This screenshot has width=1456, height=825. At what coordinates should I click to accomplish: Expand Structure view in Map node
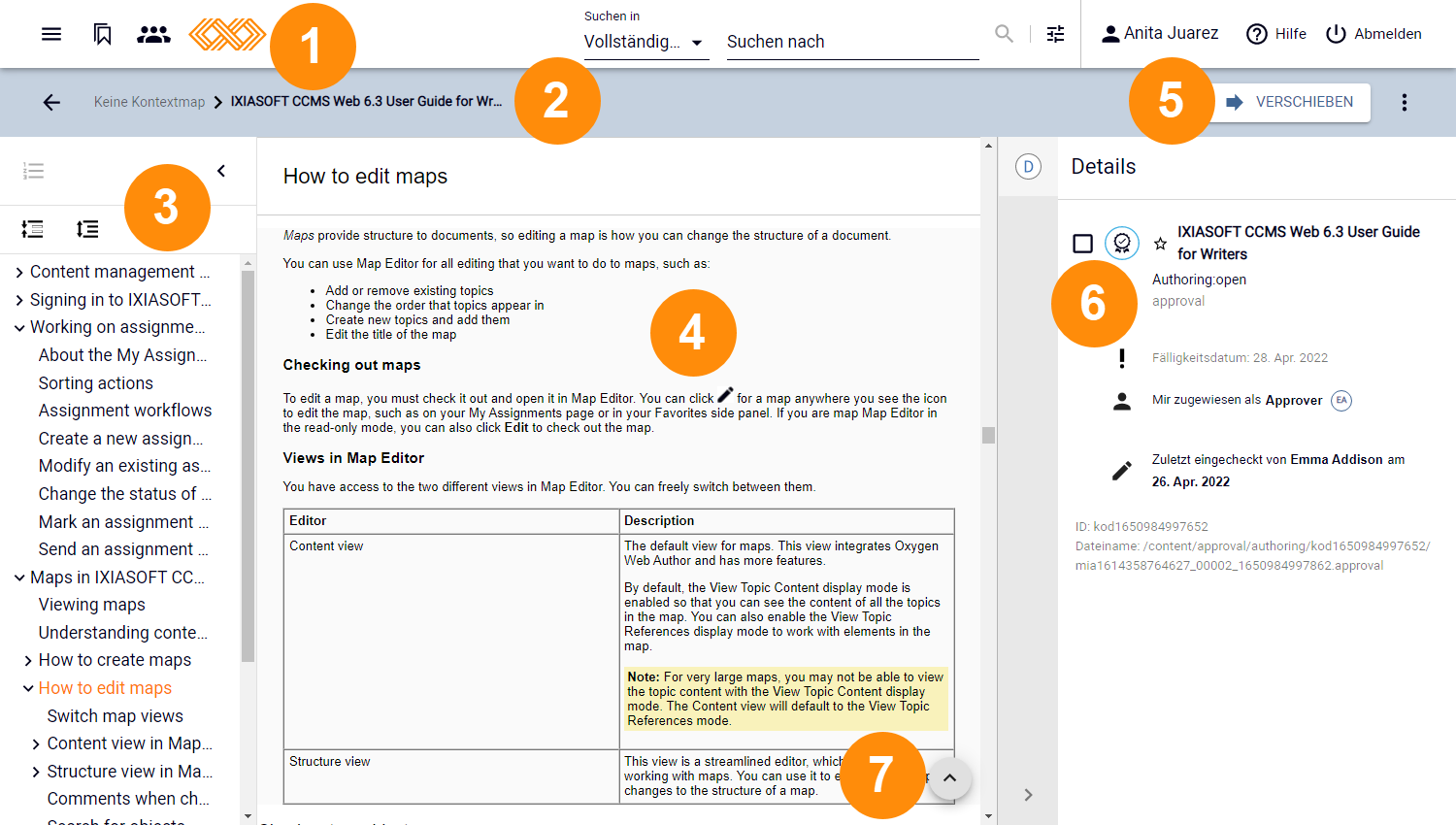point(37,772)
